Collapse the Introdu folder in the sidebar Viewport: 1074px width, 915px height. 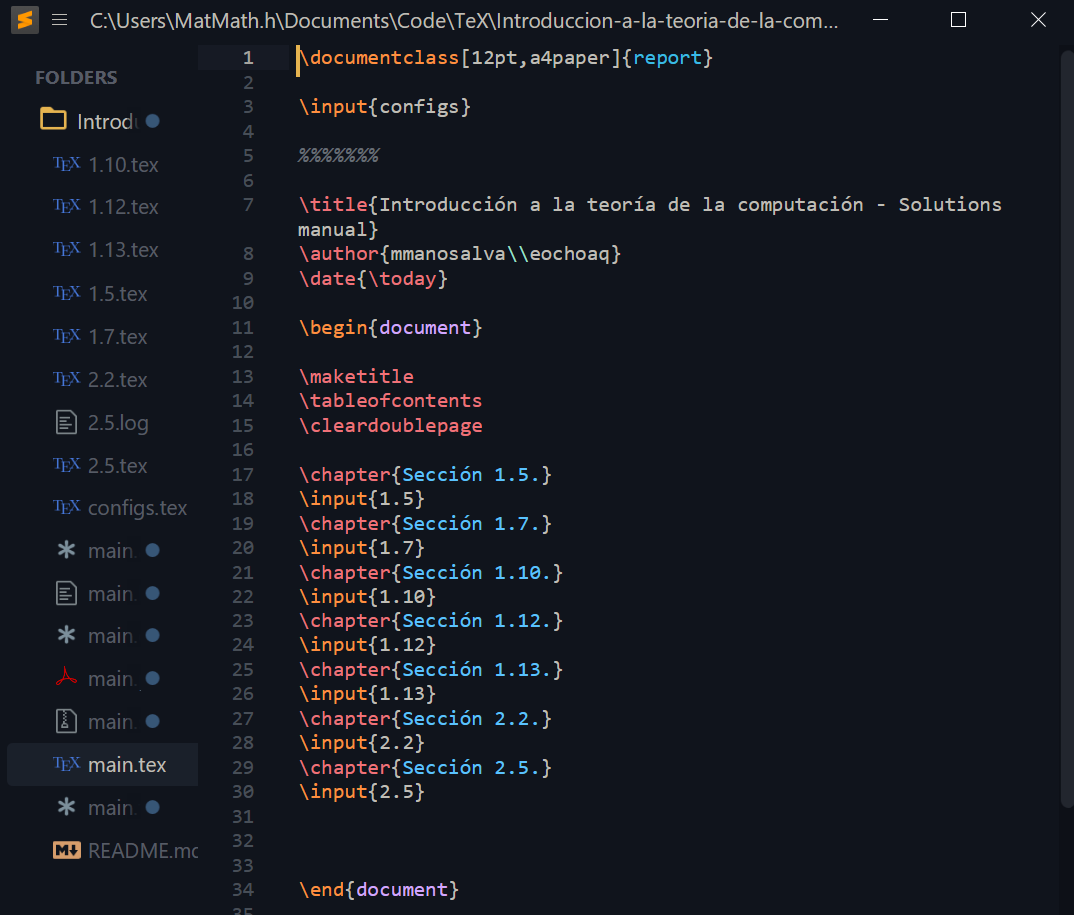coord(53,120)
